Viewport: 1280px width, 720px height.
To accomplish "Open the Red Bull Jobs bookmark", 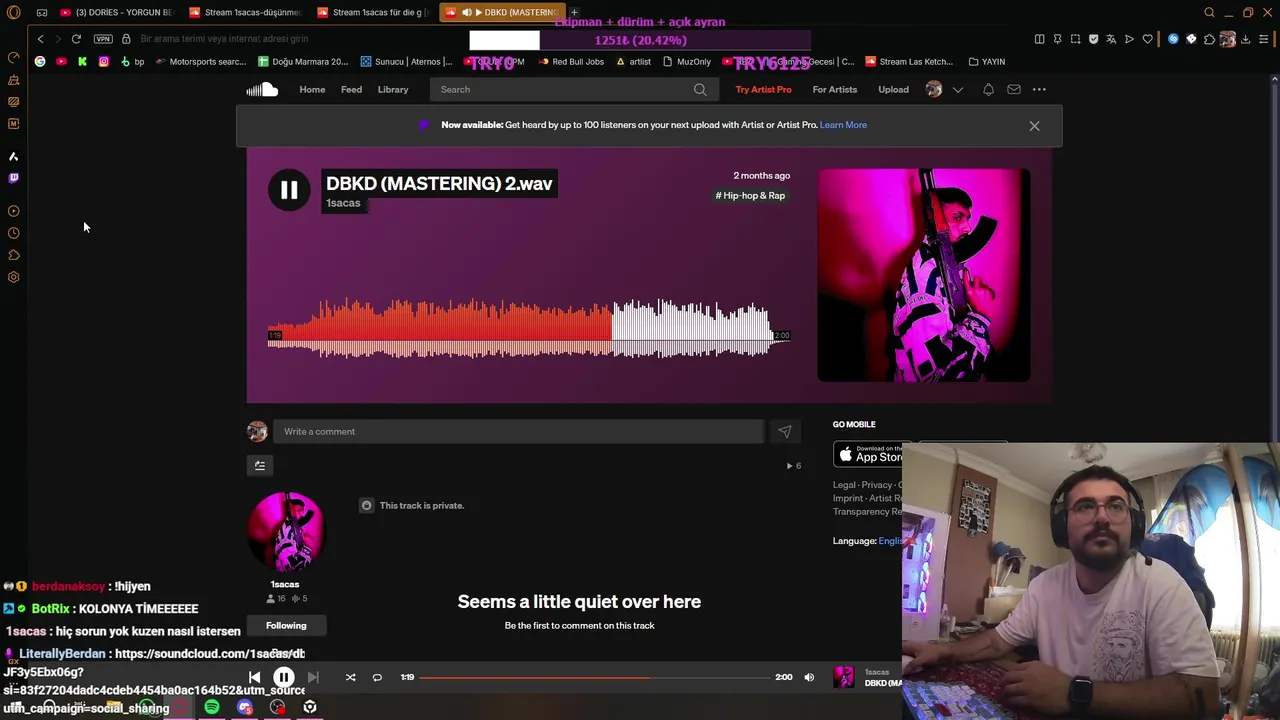I will click(570, 61).
